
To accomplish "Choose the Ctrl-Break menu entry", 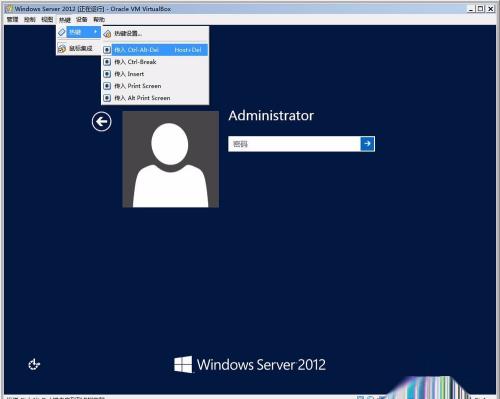I will [x=155, y=62].
